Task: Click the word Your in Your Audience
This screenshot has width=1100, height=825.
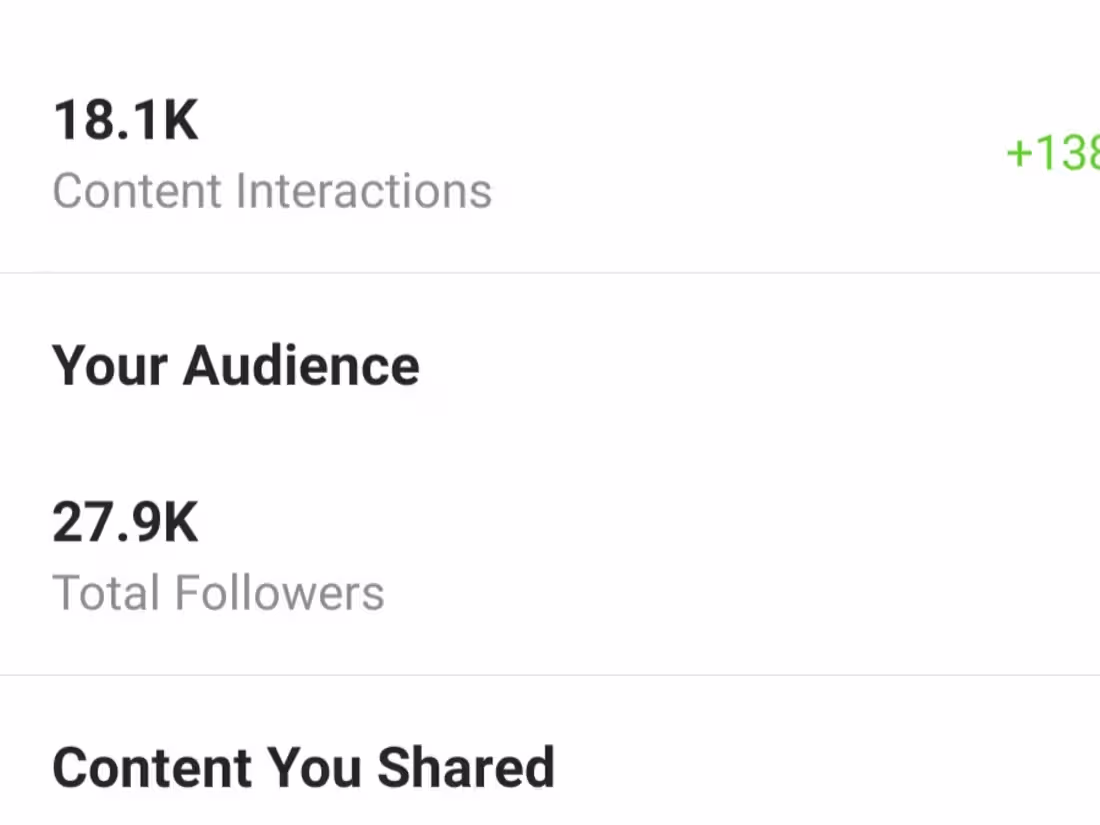Action: tap(109, 365)
